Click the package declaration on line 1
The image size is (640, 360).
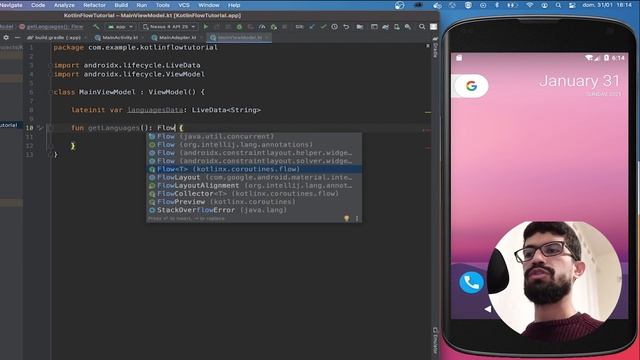pos(136,47)
